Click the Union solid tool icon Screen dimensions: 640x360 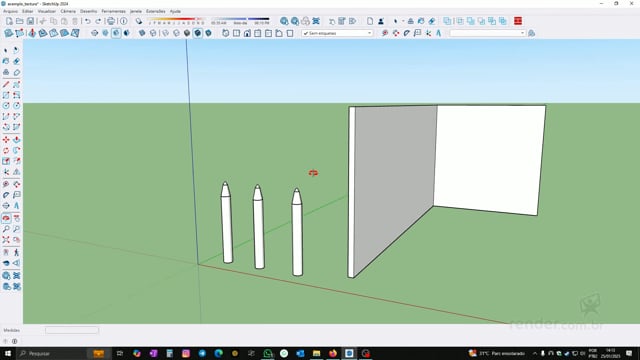coord(471,21)
